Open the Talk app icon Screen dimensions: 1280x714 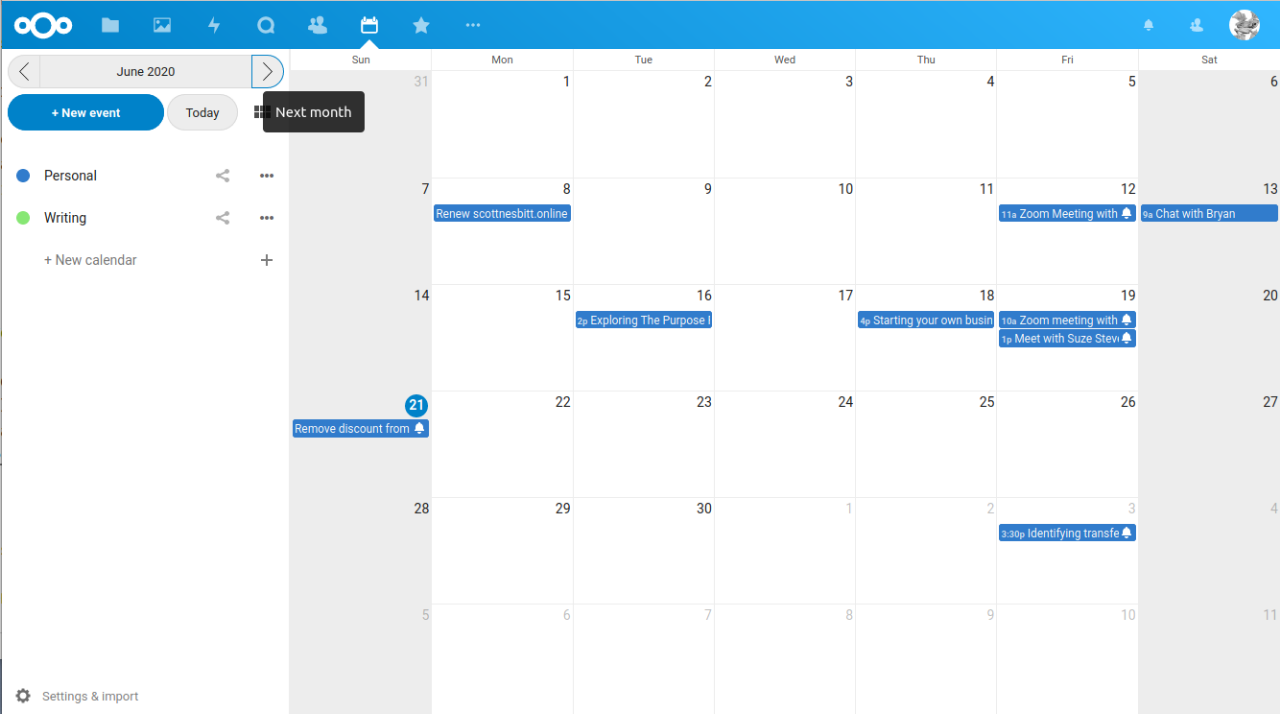pyautogui.click(x=266, y=25)
